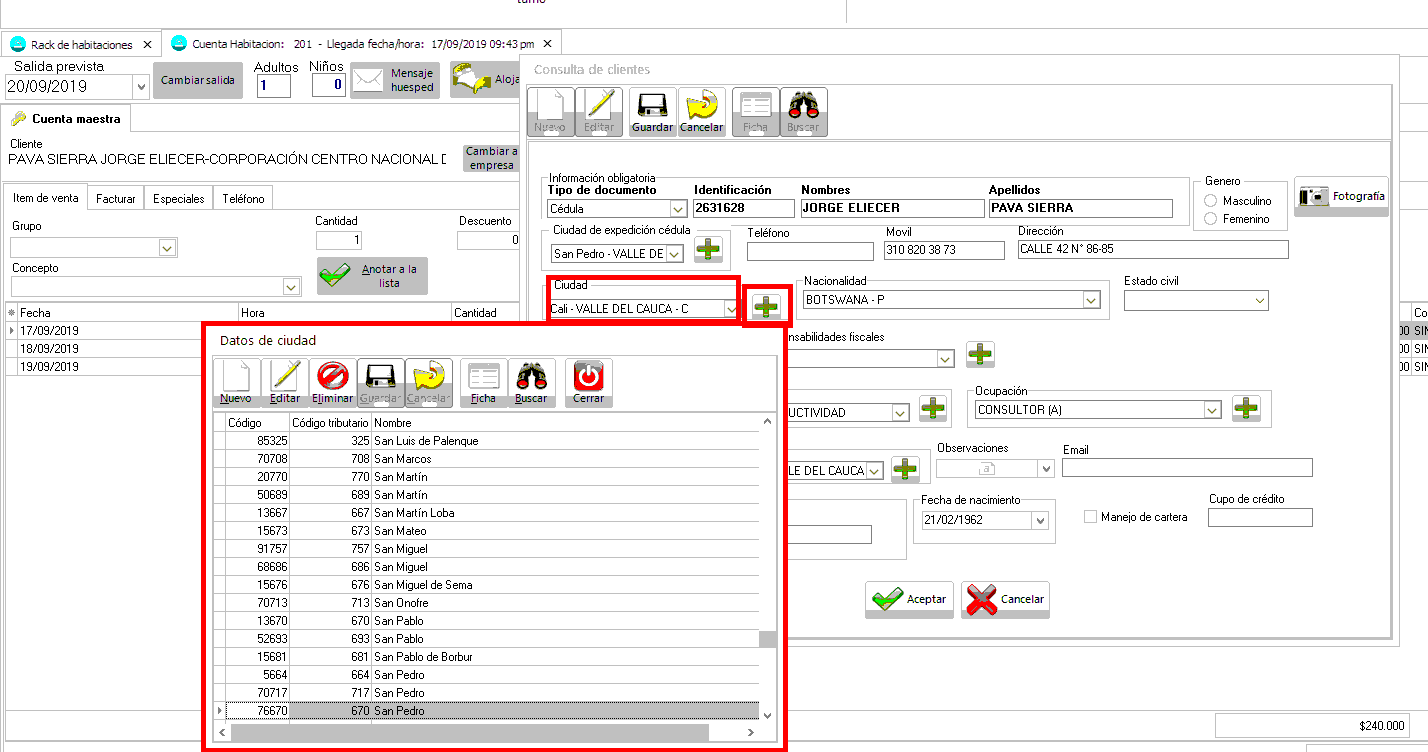Viewport: 1428px width, 752px height.
Task: Open the Nacionalidad dropdown list
Action: pos(1090,300)
